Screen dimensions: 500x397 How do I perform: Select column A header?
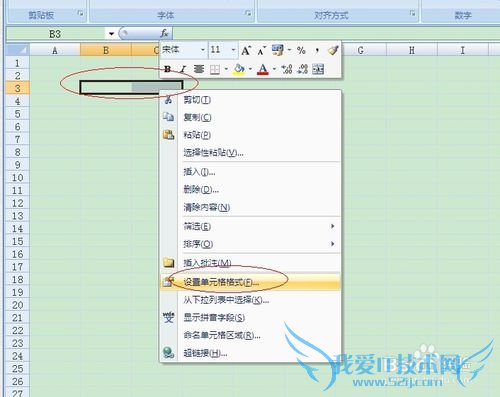pos(55,50)
